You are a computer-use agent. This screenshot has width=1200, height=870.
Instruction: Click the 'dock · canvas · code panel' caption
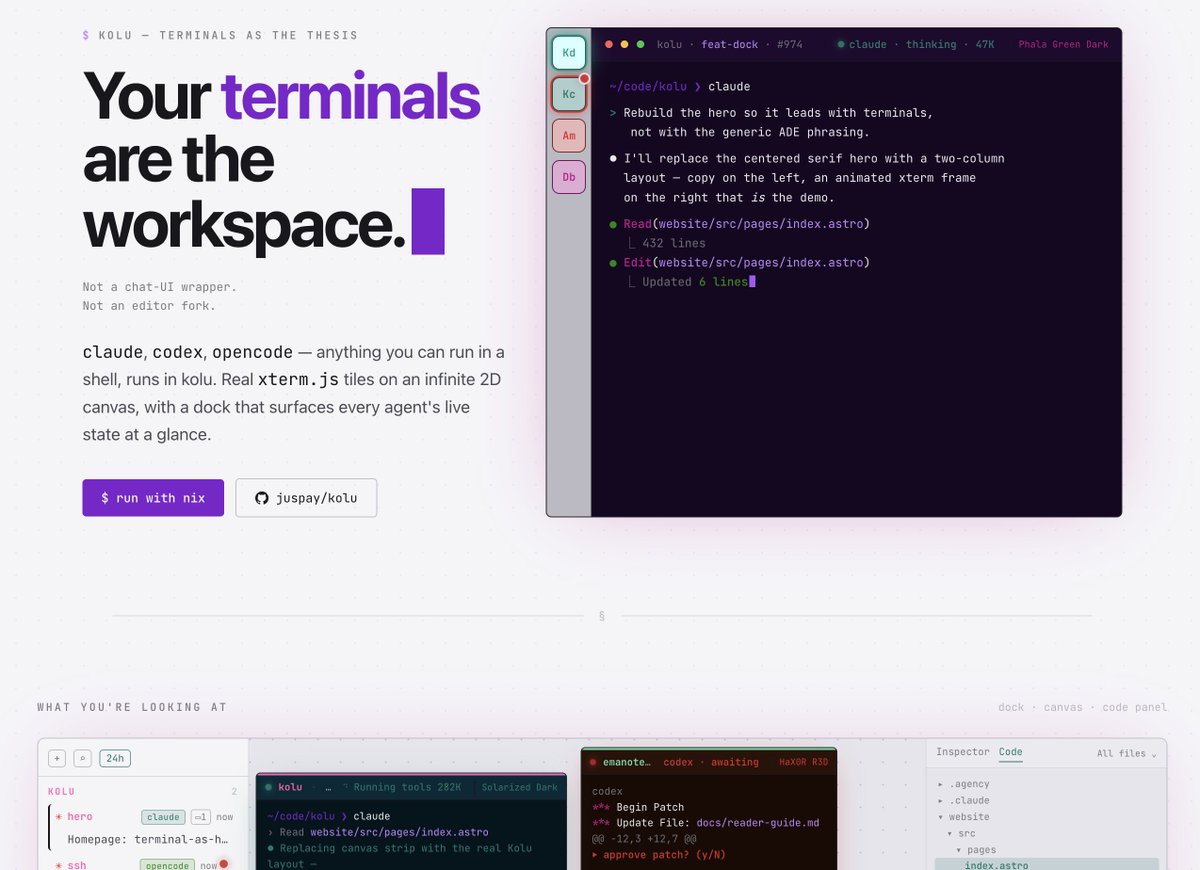point(1083,707)
